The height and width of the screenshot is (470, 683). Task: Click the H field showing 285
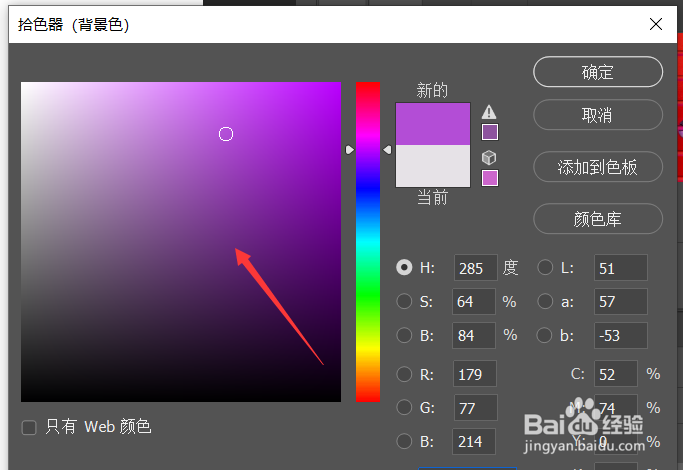(x=476, y=267)
